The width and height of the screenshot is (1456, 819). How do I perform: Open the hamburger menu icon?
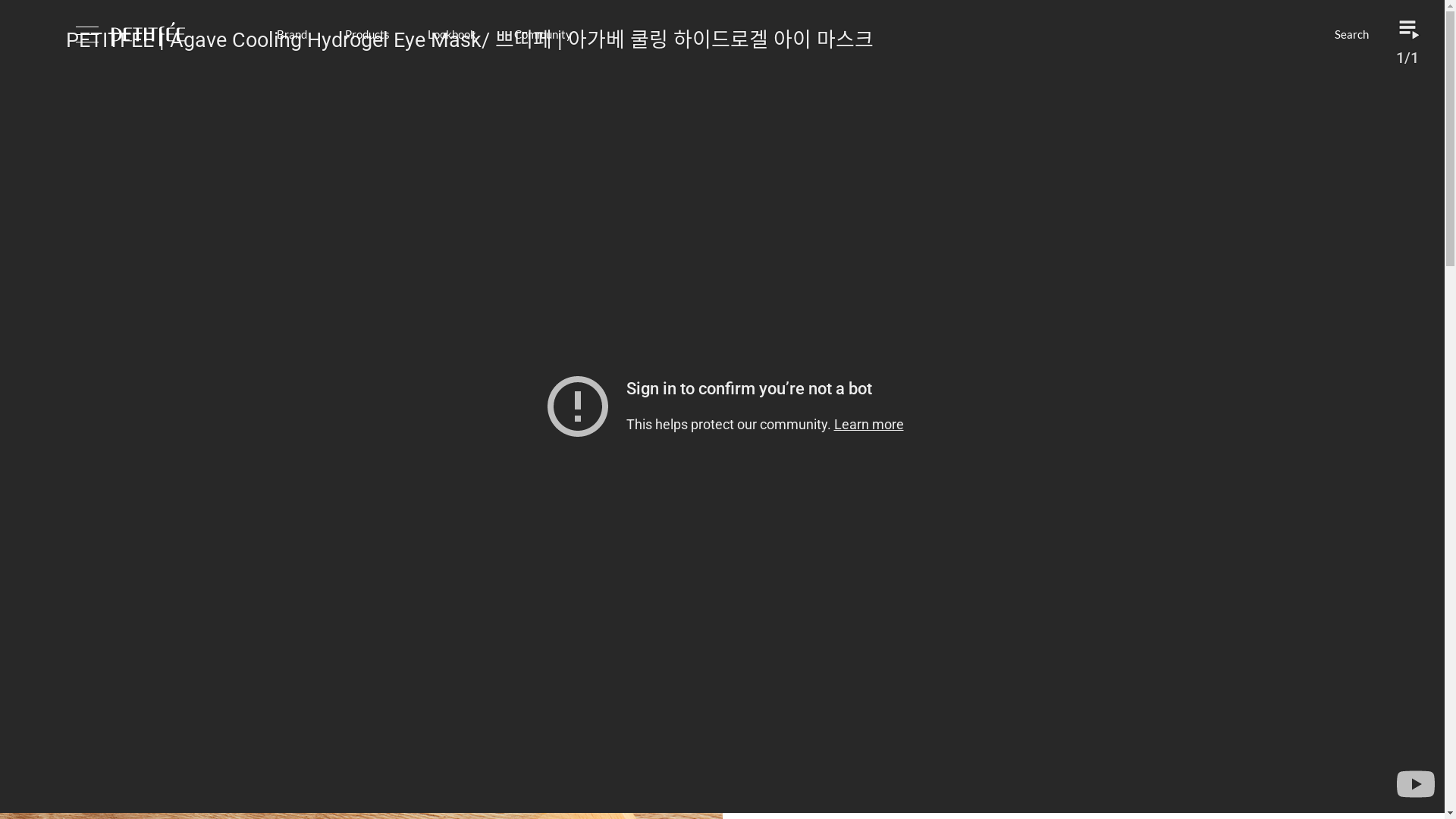(x=87, y=34)
